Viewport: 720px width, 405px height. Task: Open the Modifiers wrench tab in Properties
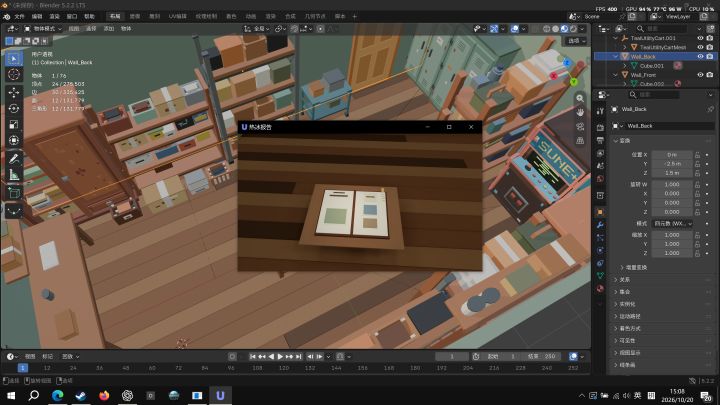click(x=600, y=225)
